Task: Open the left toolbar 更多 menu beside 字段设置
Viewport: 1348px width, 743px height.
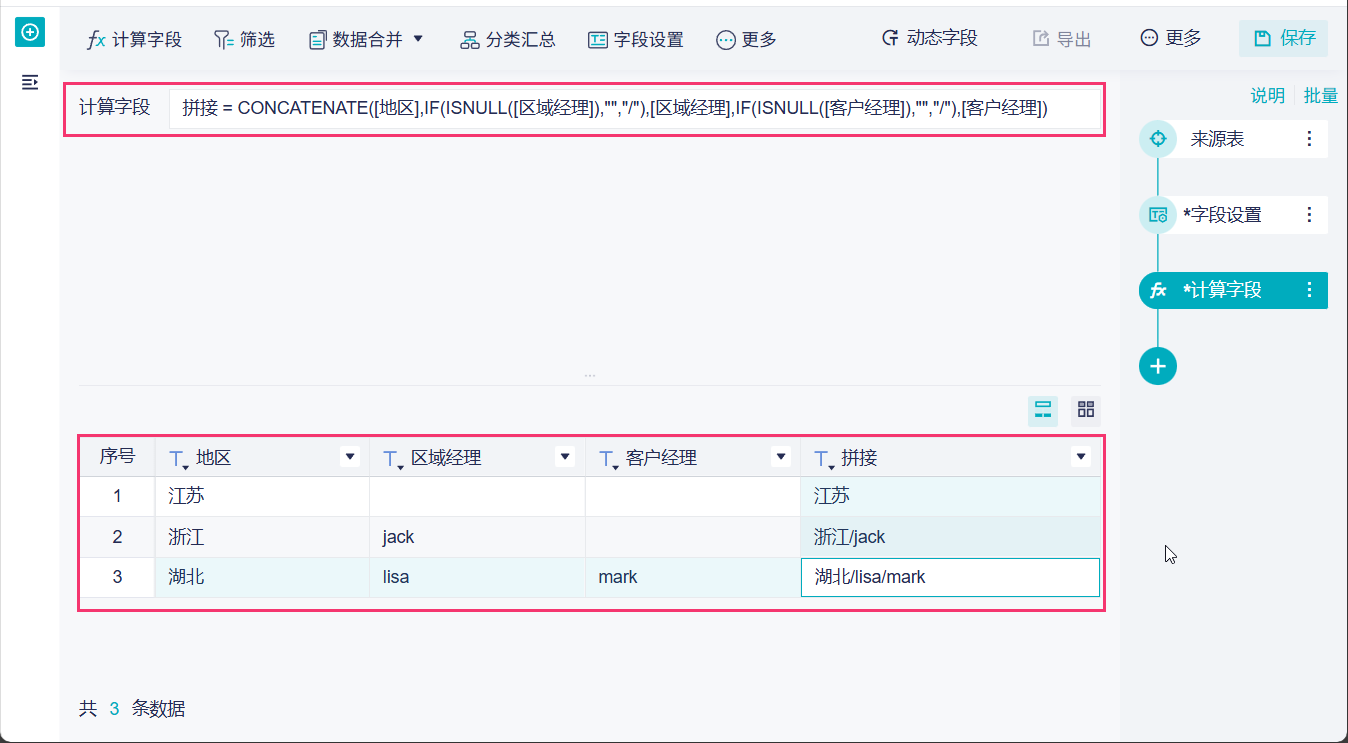Action: click(747, 40)
